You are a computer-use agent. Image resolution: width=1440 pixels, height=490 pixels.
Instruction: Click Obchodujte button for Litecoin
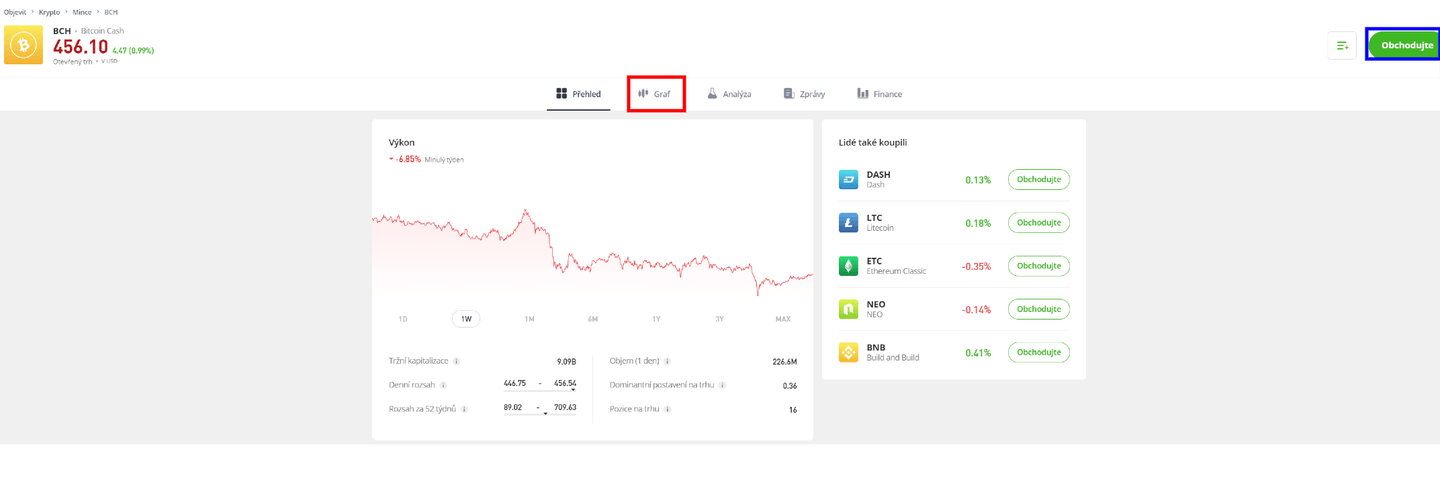coord(1039,223)
